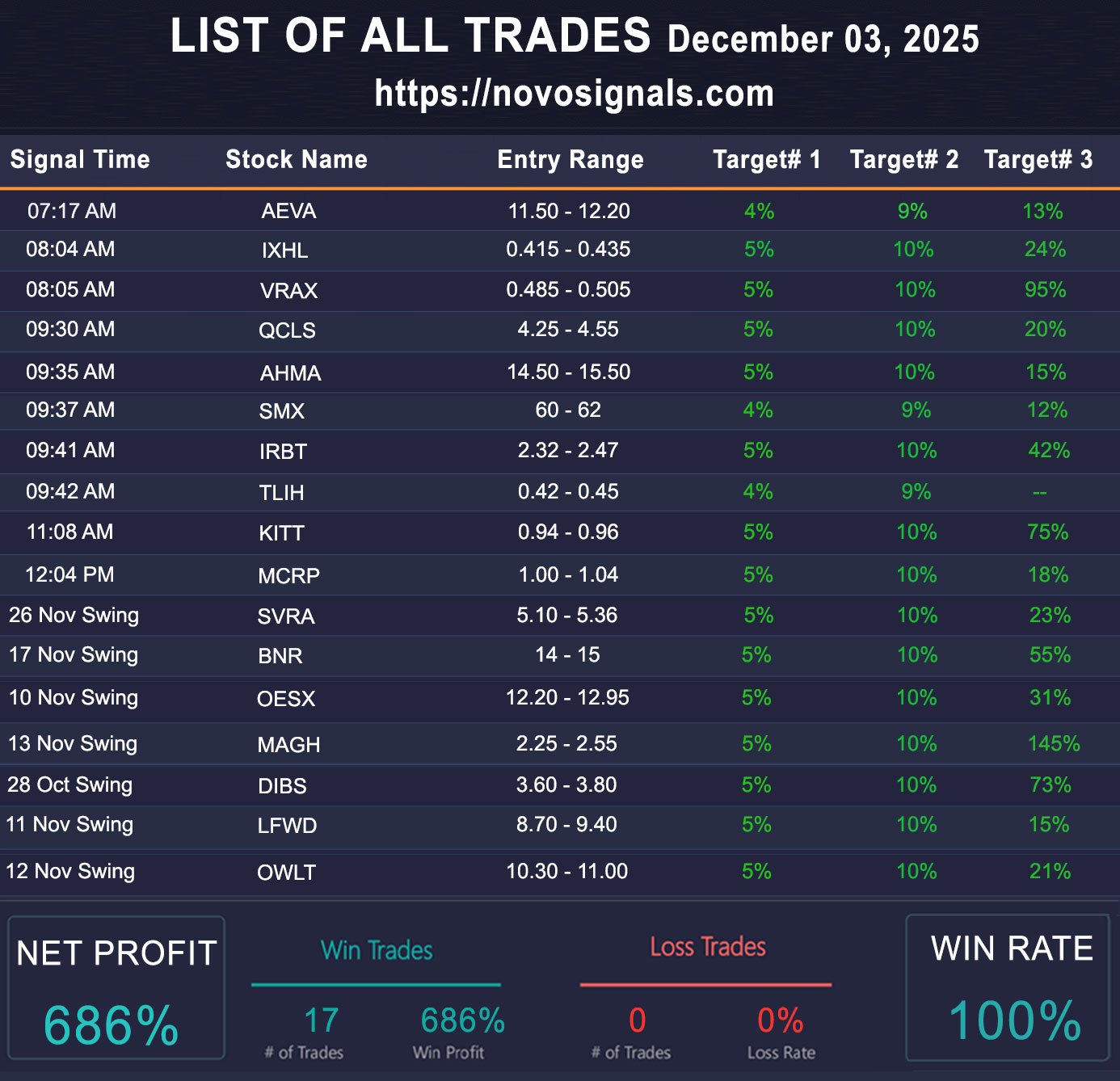Click the Entry Range column header
The image size is (1120, 1081).
coord(571,159)
